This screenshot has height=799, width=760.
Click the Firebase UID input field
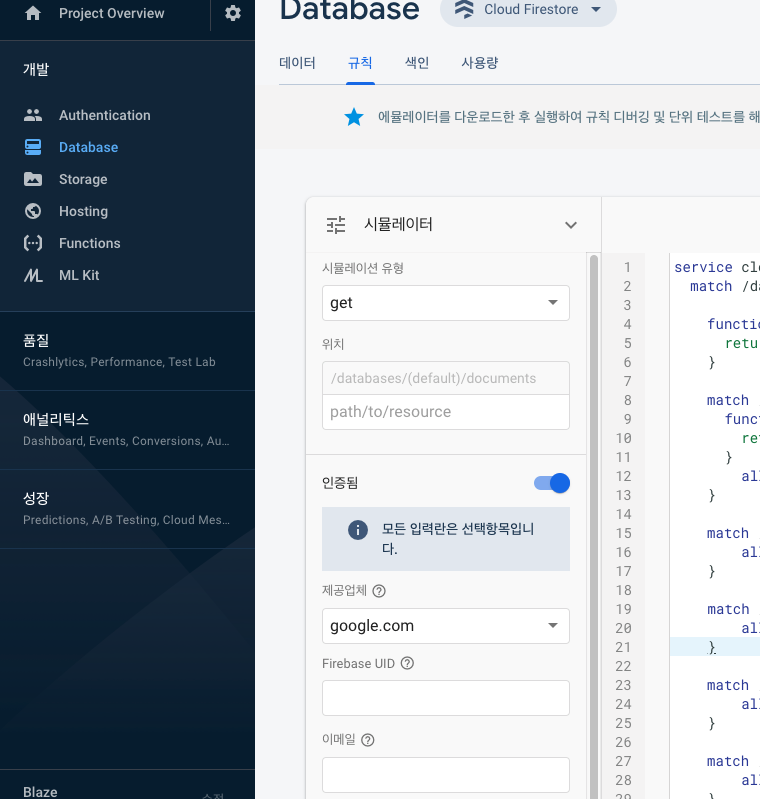(446, 698)
